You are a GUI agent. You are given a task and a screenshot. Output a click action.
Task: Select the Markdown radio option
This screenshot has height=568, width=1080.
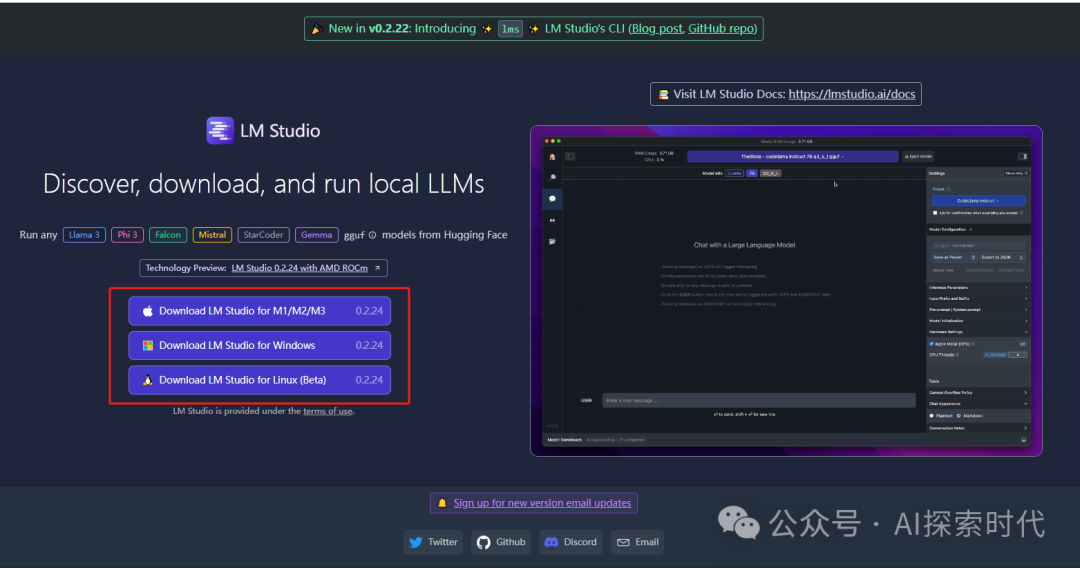[x=959, y=415]
